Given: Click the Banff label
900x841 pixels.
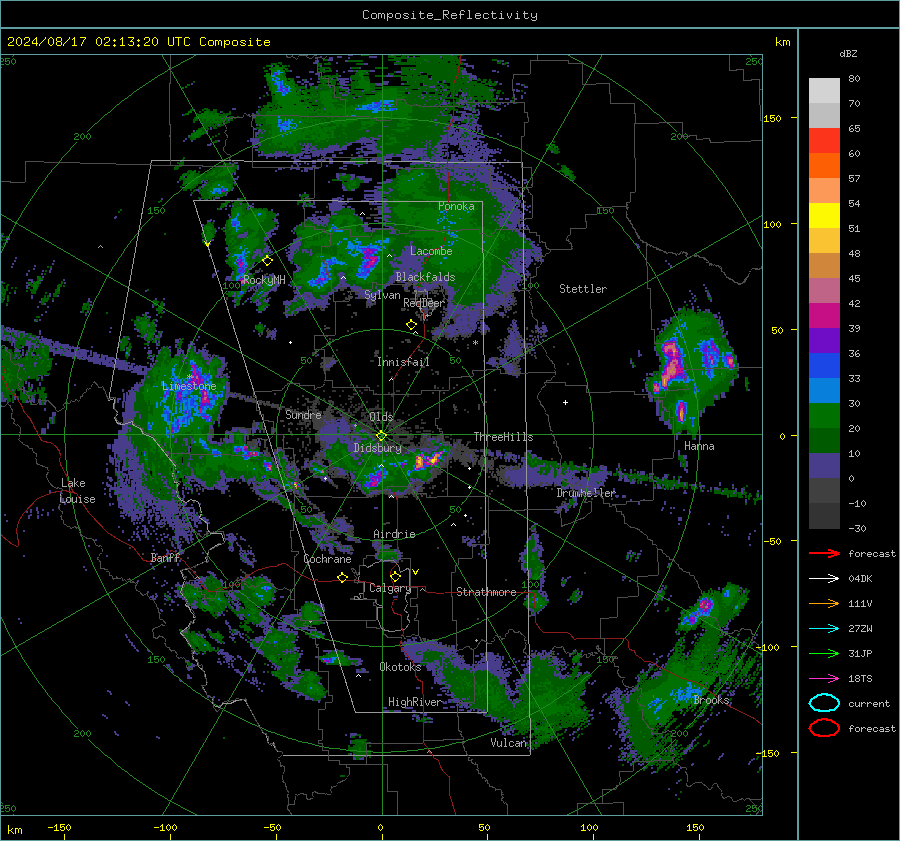Looking at the screenshot, I should click(165, 557).
